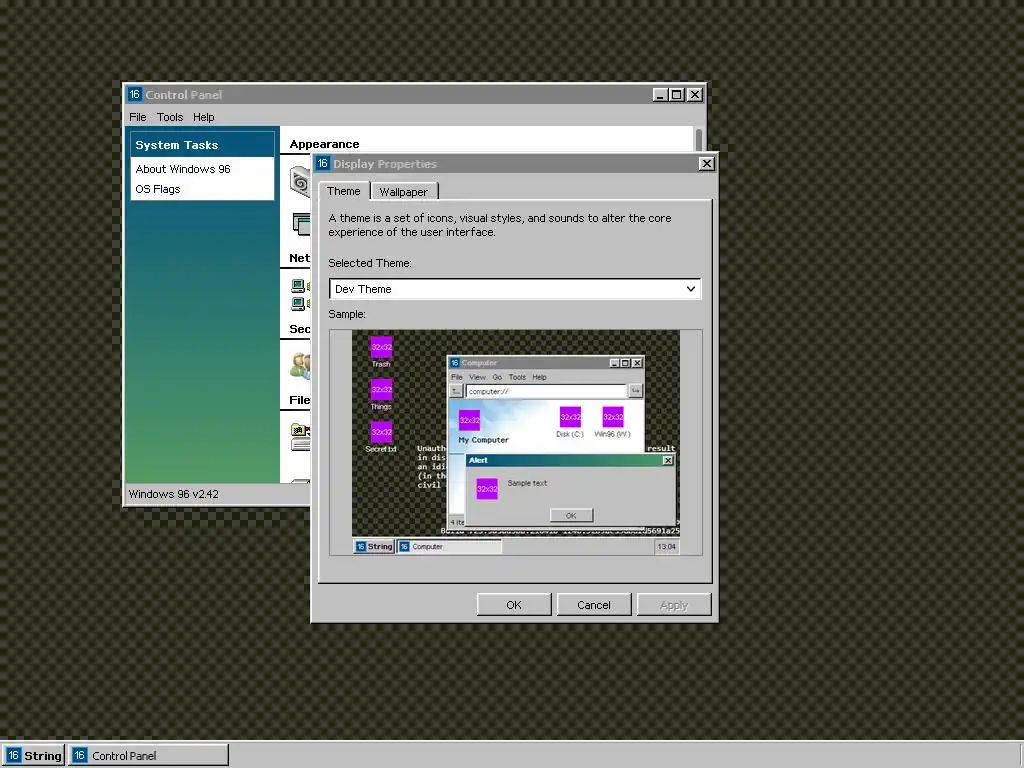The image size is (1024, 768).
Task: Click the sample Alert OK button
Action: pos(571,515)
